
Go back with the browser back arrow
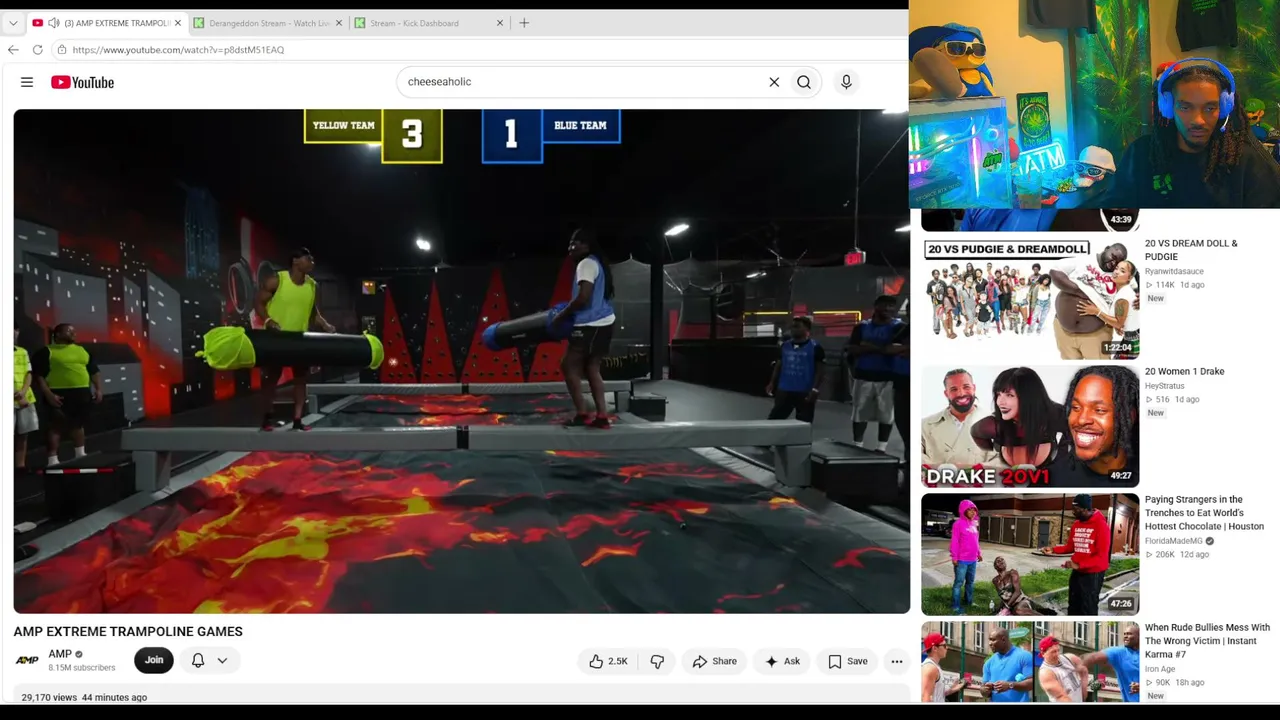pos(13,49)
